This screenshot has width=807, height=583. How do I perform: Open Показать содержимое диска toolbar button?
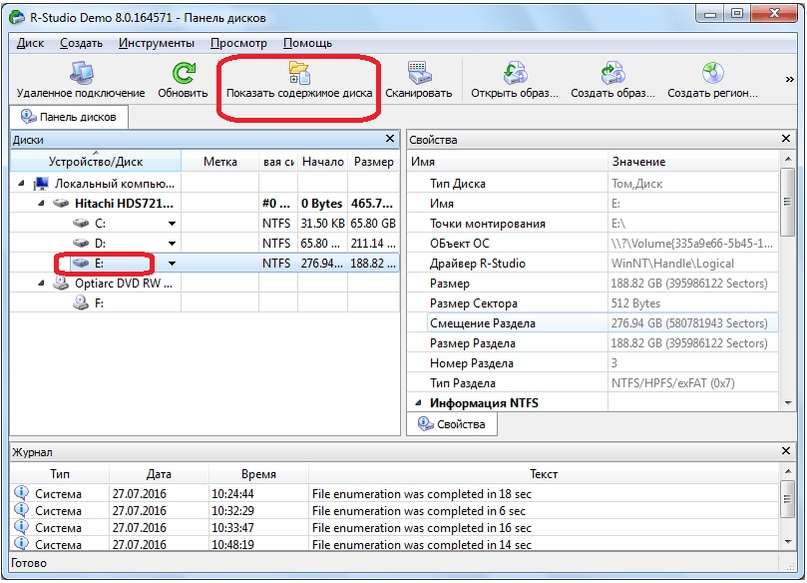coord(299,80)
